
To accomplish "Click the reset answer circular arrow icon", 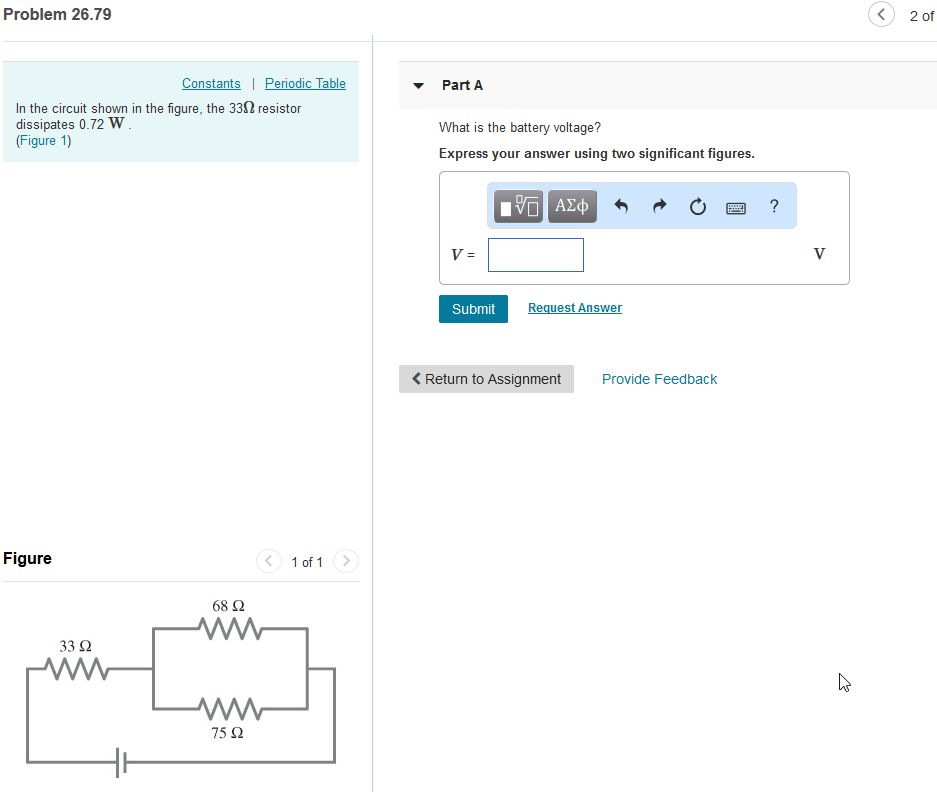I will coord(697,206).
